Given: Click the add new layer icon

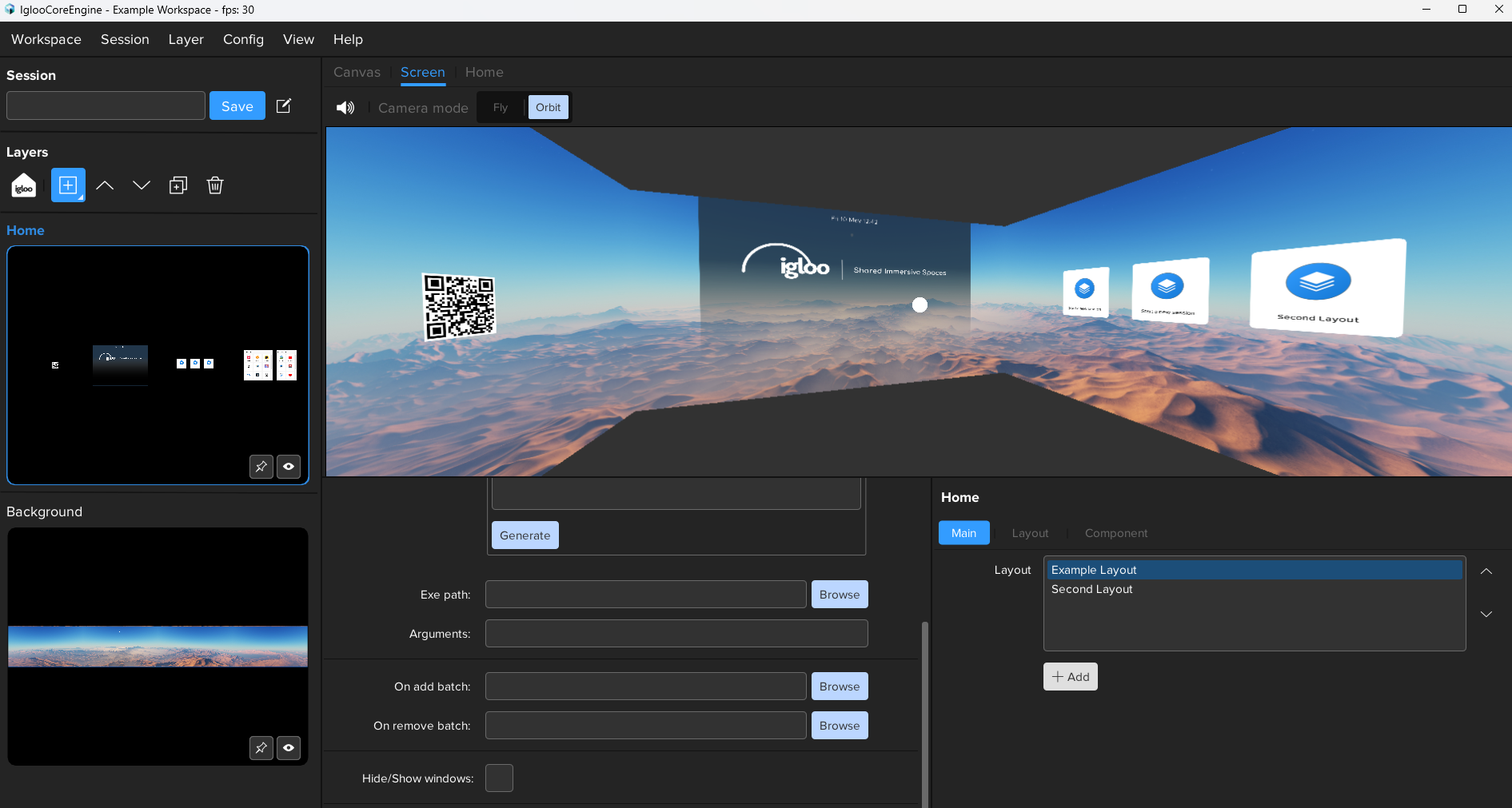Looking at the screenshot, I should point(68,185).
